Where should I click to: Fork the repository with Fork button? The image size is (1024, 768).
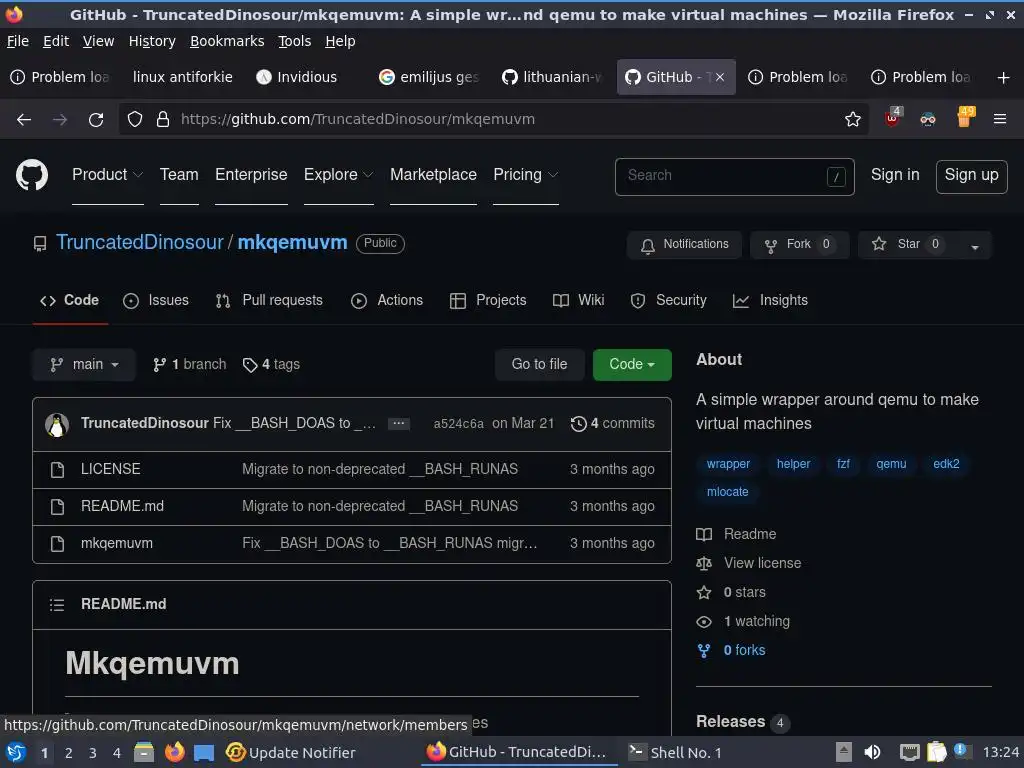(x=799, y=245)
